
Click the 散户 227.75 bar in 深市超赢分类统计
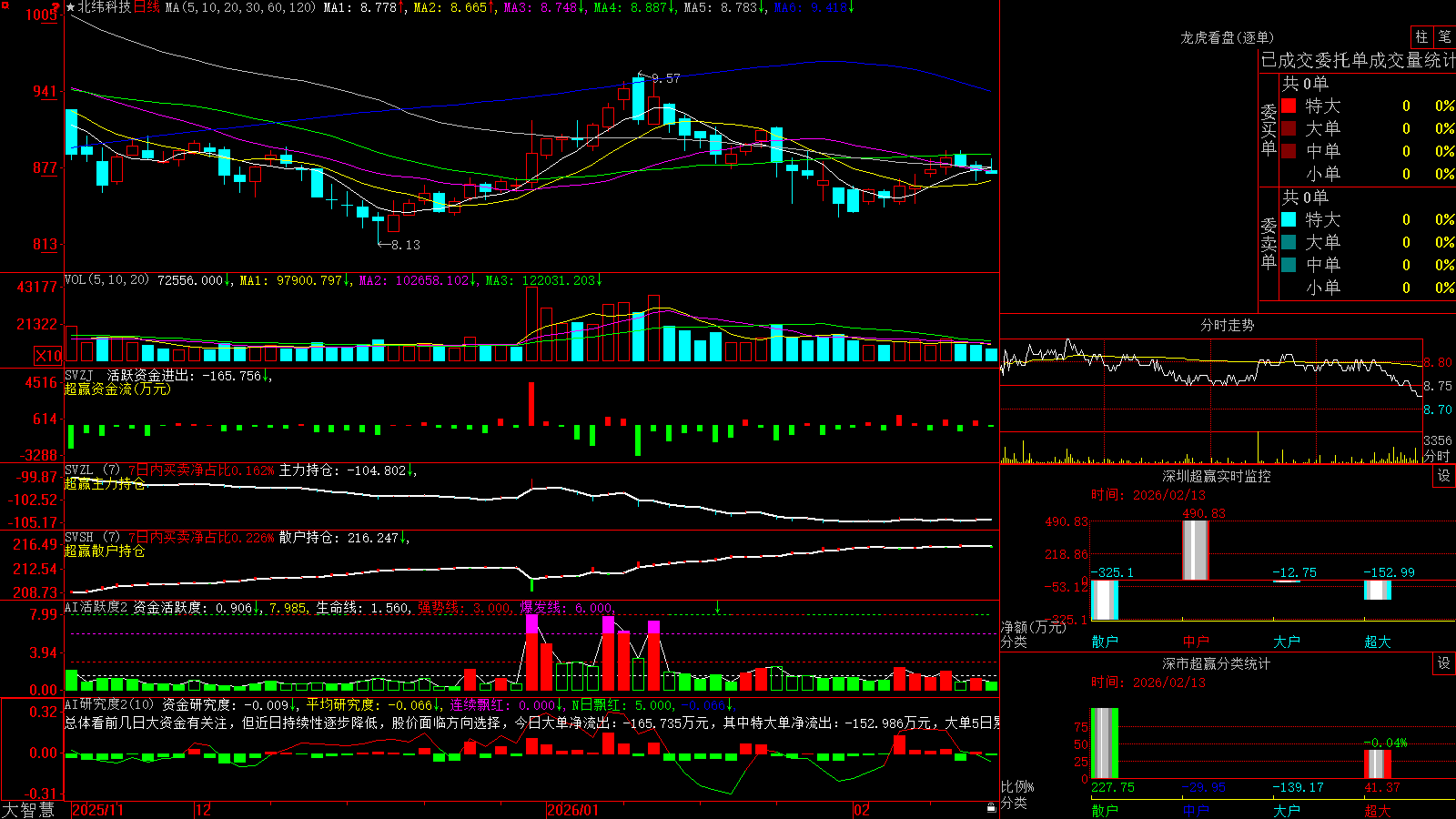1105,743
